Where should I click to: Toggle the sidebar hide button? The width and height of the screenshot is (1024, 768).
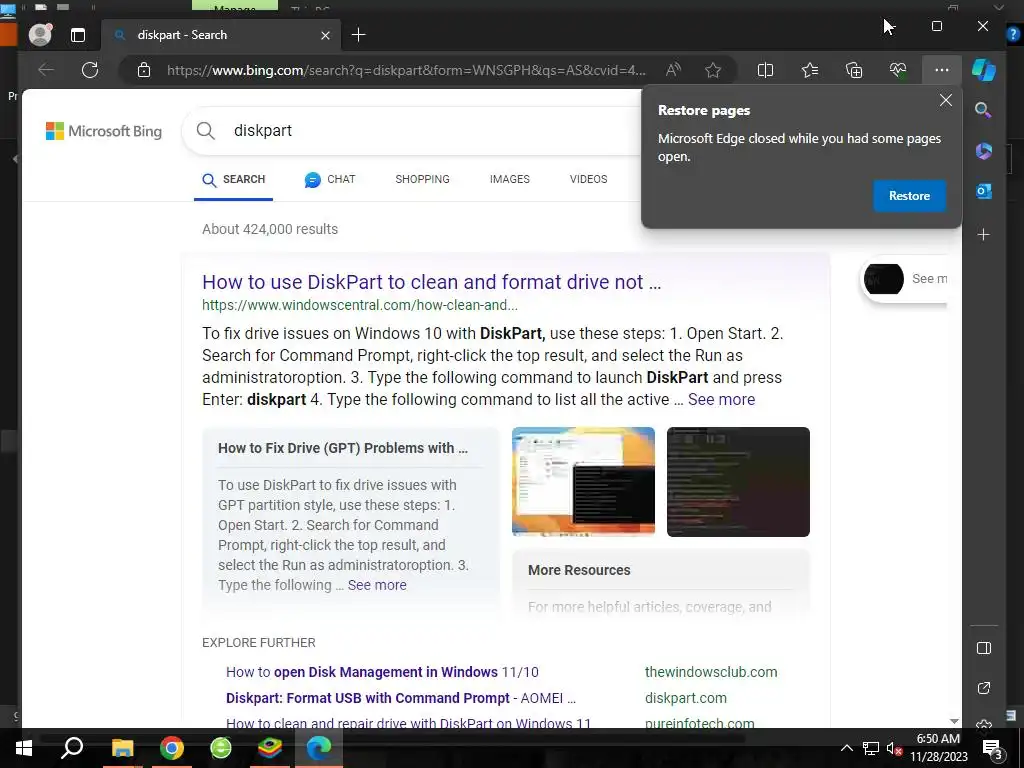point(984,648)
